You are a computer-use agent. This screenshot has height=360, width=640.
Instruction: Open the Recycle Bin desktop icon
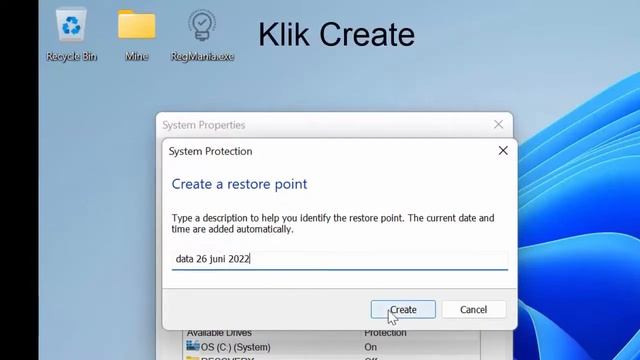pyautogui.click(x=71, y=35)
